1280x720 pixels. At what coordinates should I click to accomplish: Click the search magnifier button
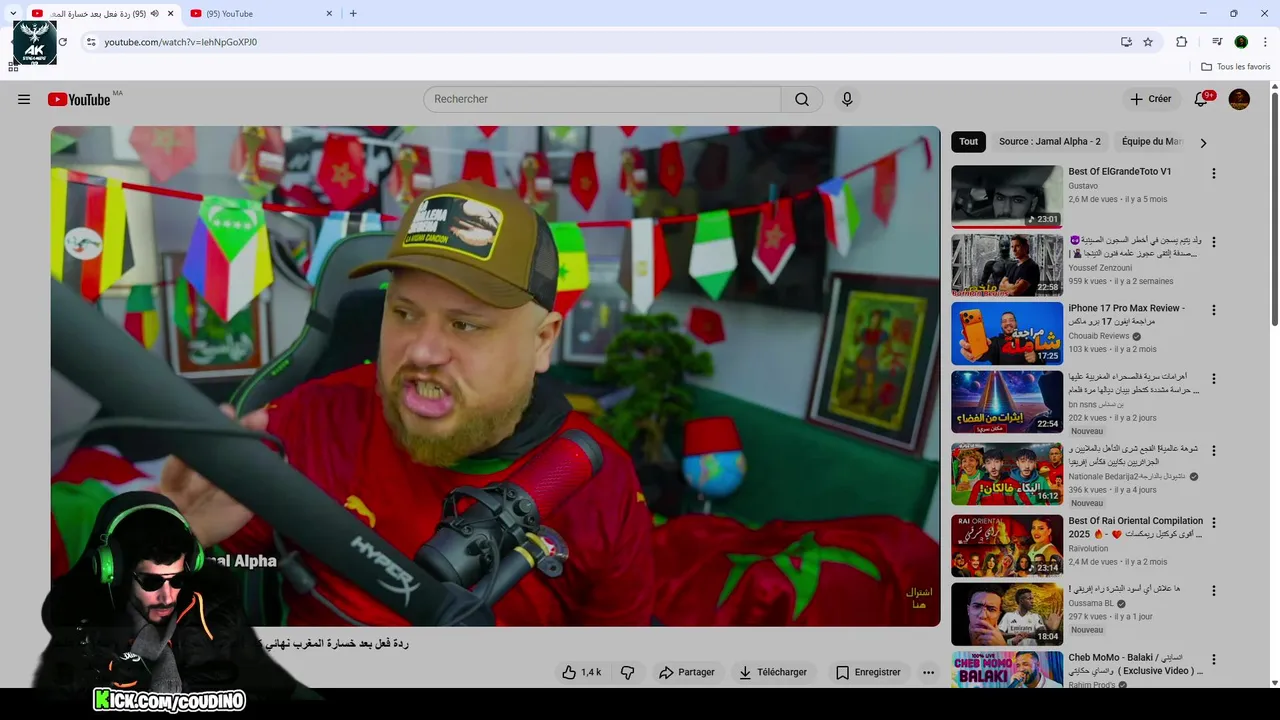[802, 99]
